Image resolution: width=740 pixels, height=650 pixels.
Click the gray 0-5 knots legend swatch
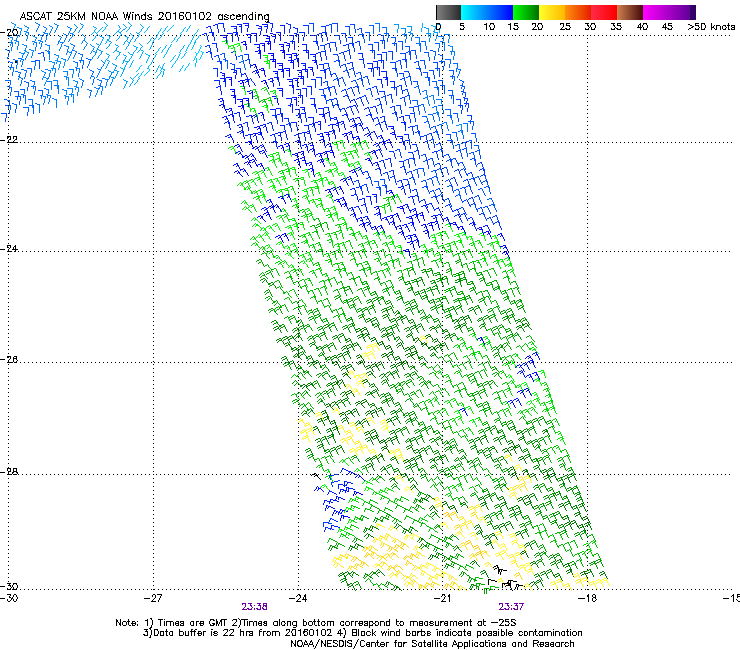448,12
